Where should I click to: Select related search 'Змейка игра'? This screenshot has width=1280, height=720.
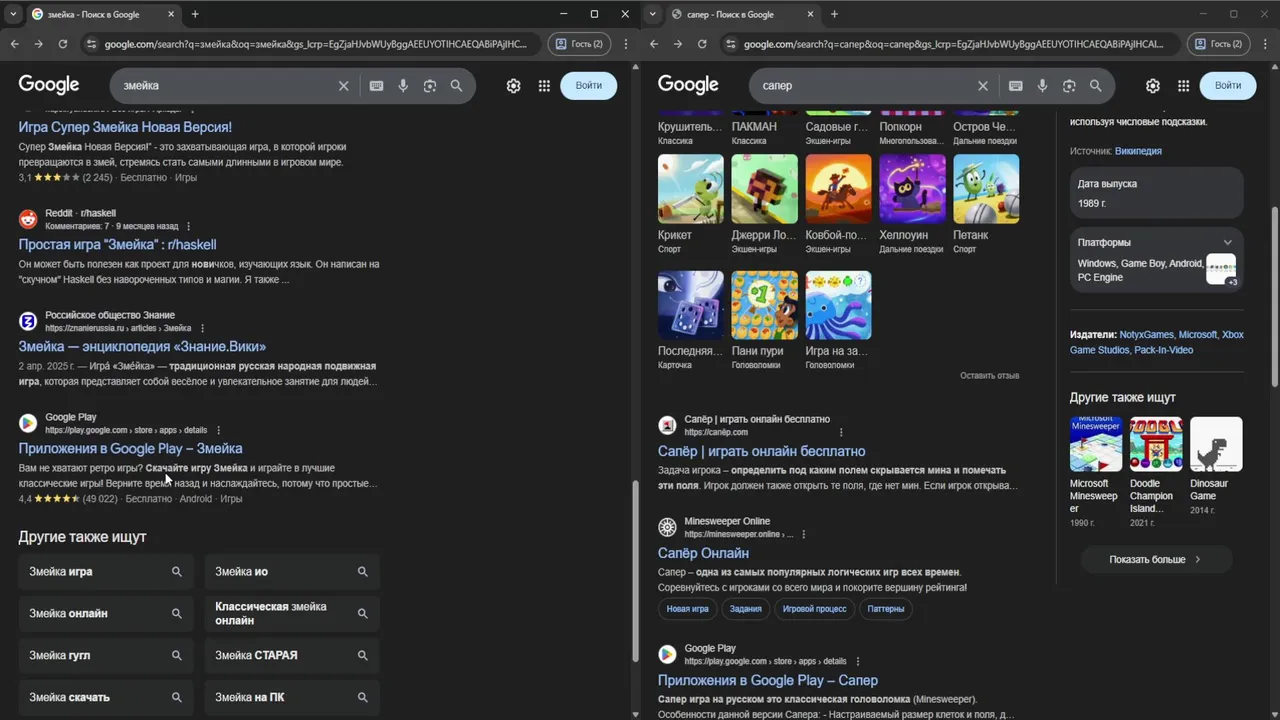(105, 572)
